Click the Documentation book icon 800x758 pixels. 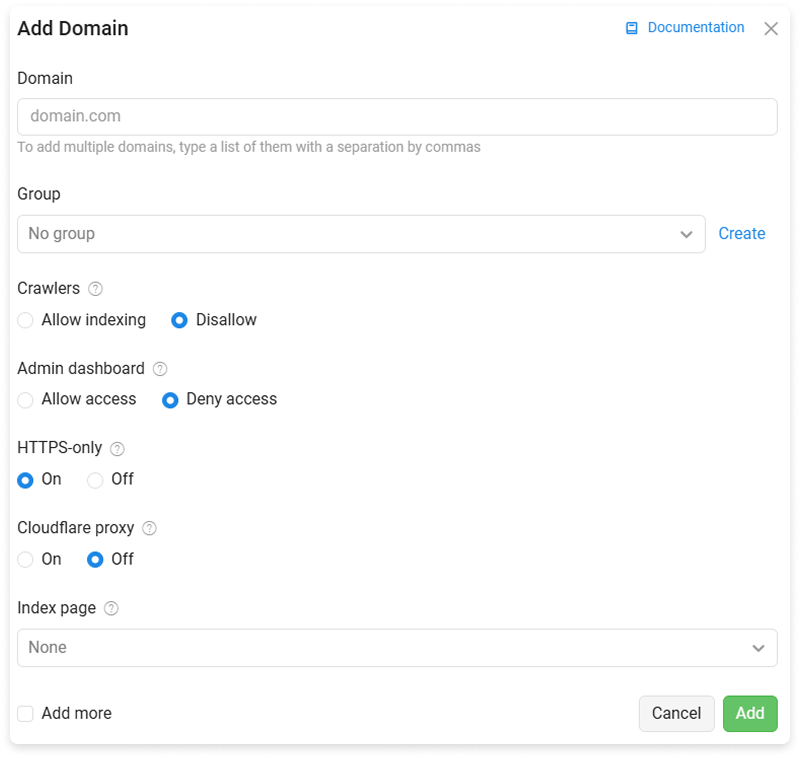click(632, 28)
